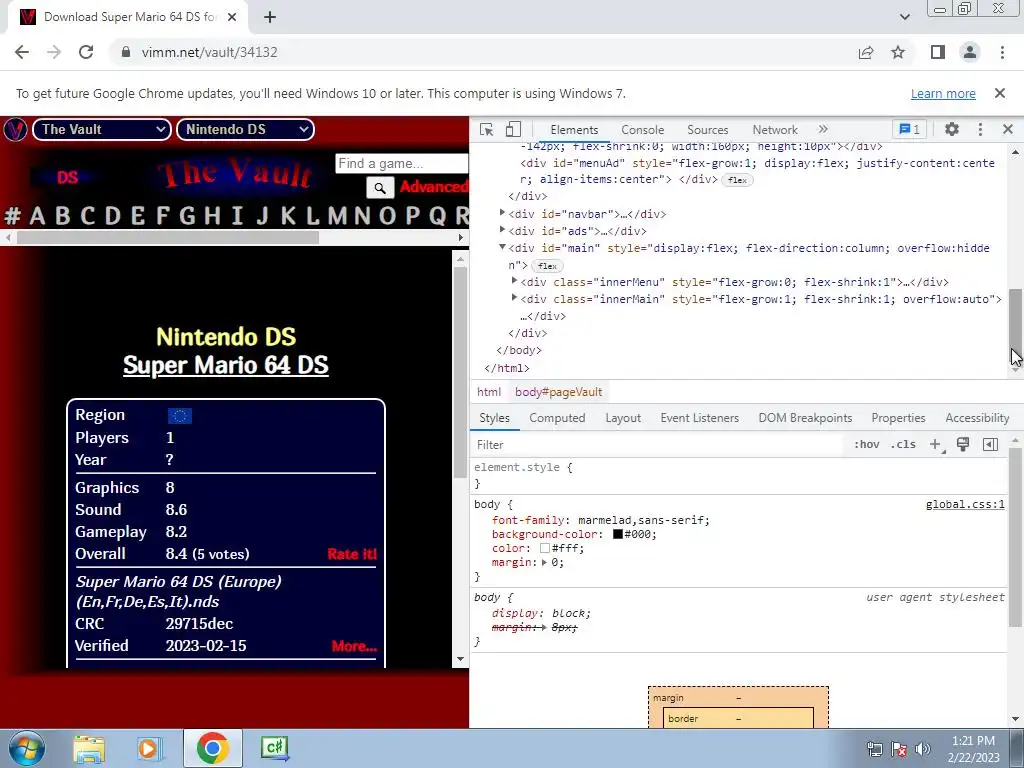The width and height of the screenshot is (1024, 768).
Task: Open the Advanced search link
Action: [434, 187]
